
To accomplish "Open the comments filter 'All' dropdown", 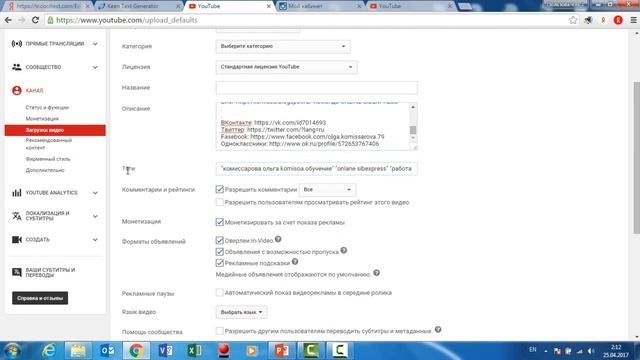I will pos(327,190).
